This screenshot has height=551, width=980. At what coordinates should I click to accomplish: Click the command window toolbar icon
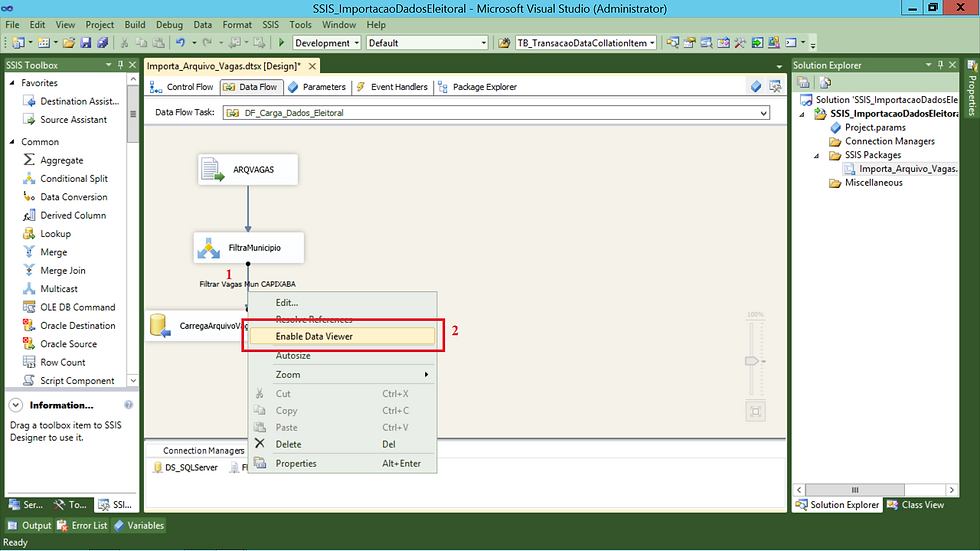coord(791,42)
